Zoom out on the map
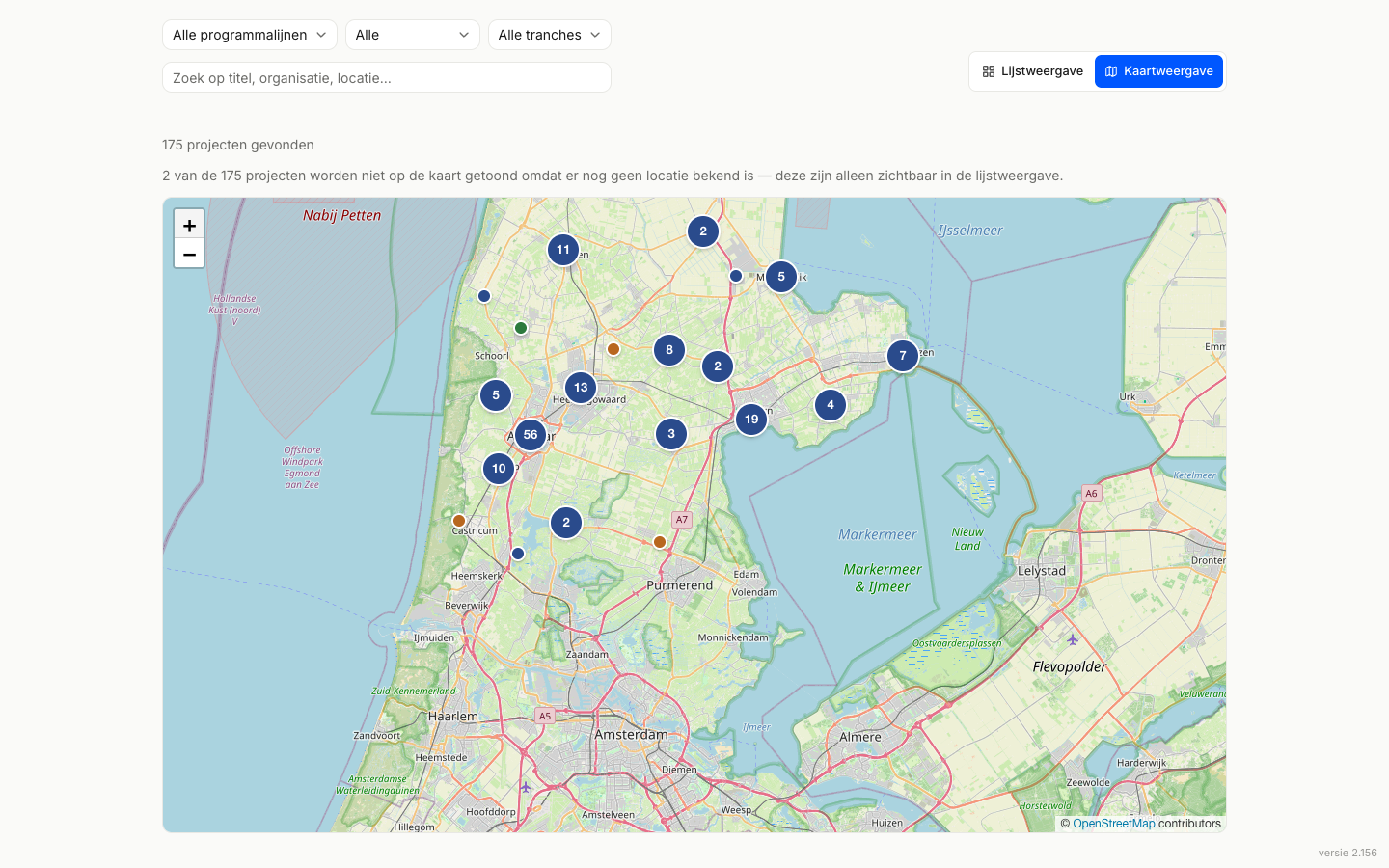This screenshot has height=868, width=1389. [189, 254]
